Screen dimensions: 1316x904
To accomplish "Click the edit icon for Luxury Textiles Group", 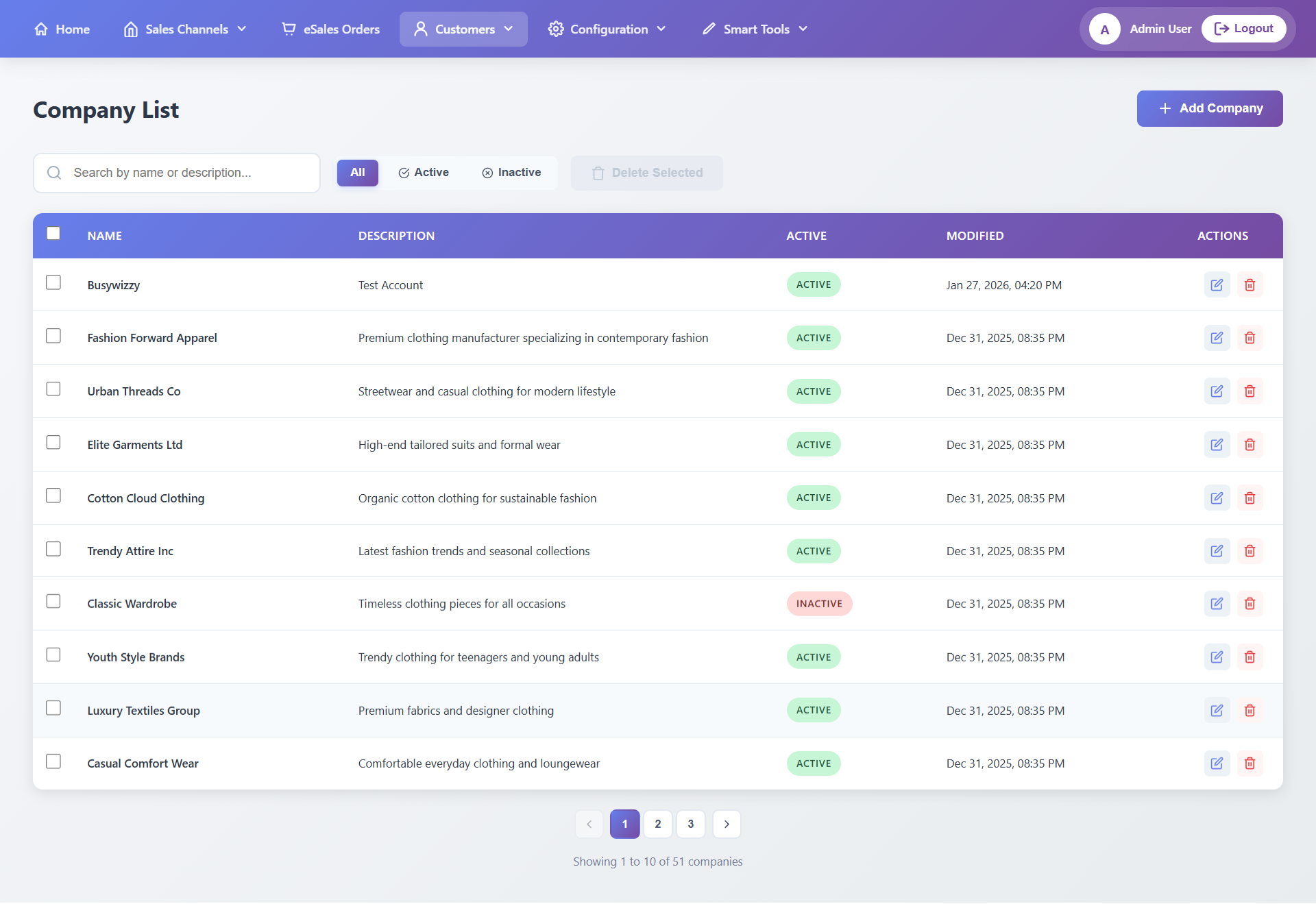I will coord(1217,711).
